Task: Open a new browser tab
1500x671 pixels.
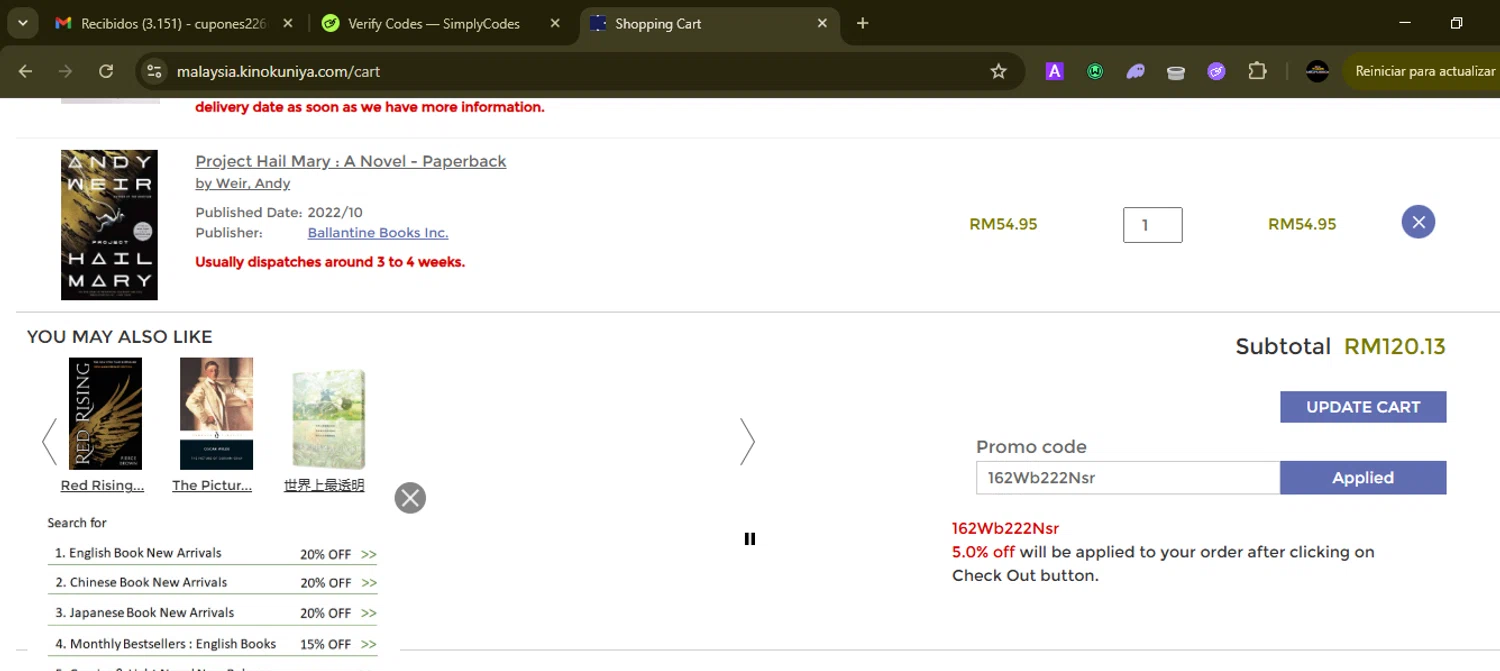Action: [863, 23]
